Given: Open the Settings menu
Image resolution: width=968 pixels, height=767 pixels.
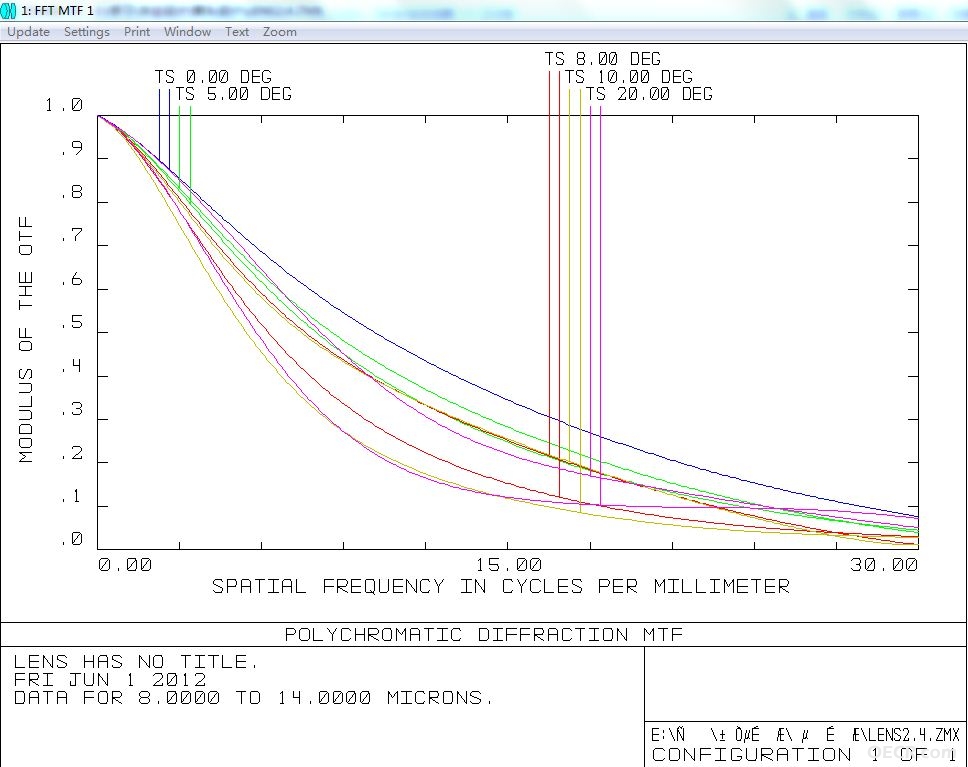Looking at the screenshot, I should click(86, 31).
